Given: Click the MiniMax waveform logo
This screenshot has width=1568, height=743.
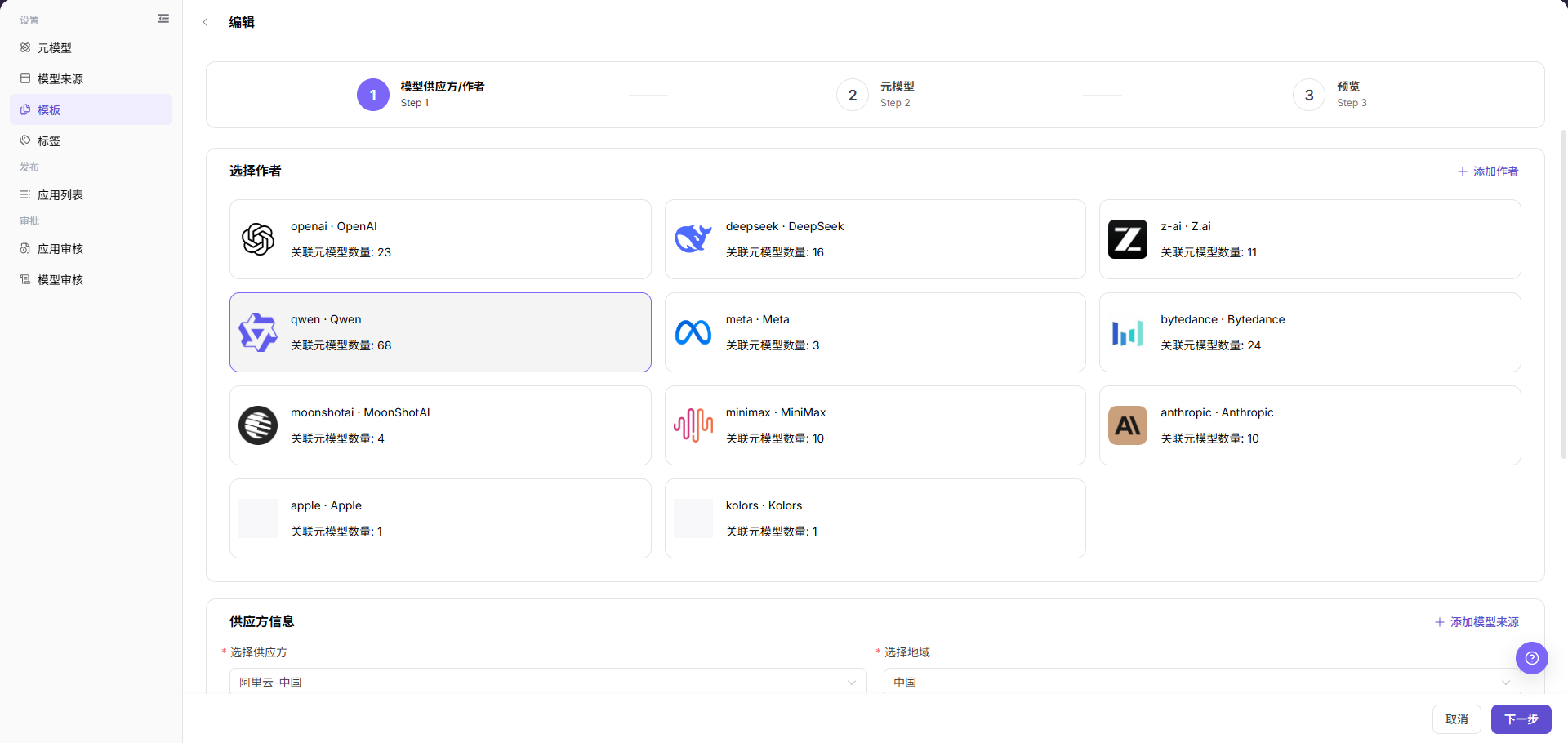Looking at the screenshot, I should click(693, 425).
